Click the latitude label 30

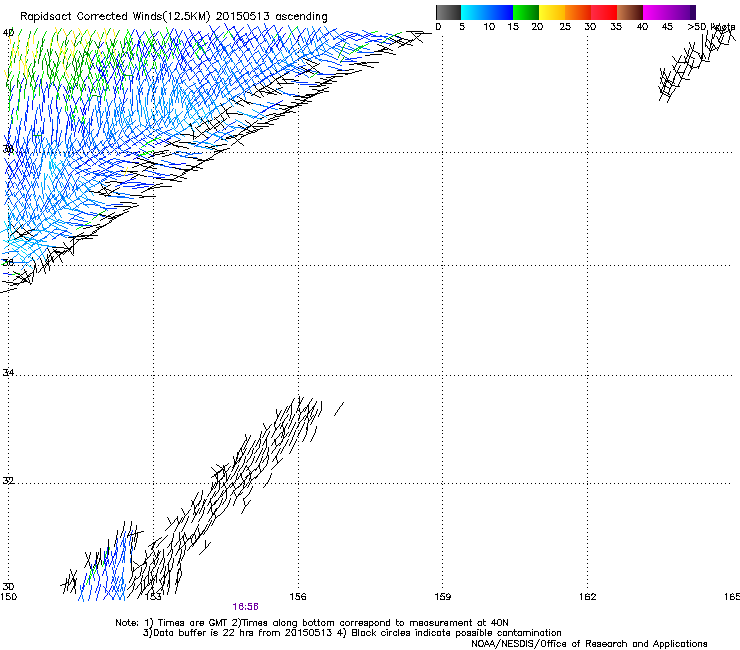point(8,586)
